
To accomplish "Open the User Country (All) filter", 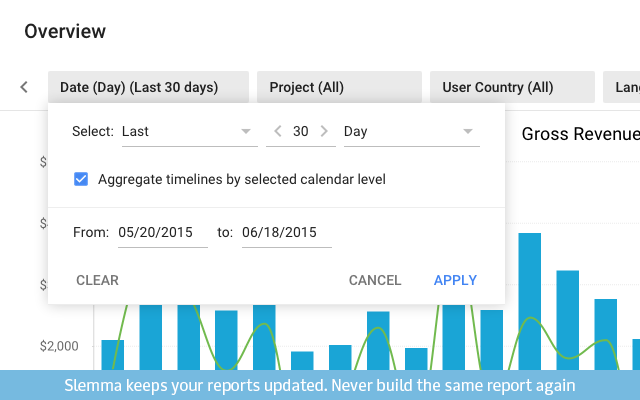I will click(x=511, y=87).
